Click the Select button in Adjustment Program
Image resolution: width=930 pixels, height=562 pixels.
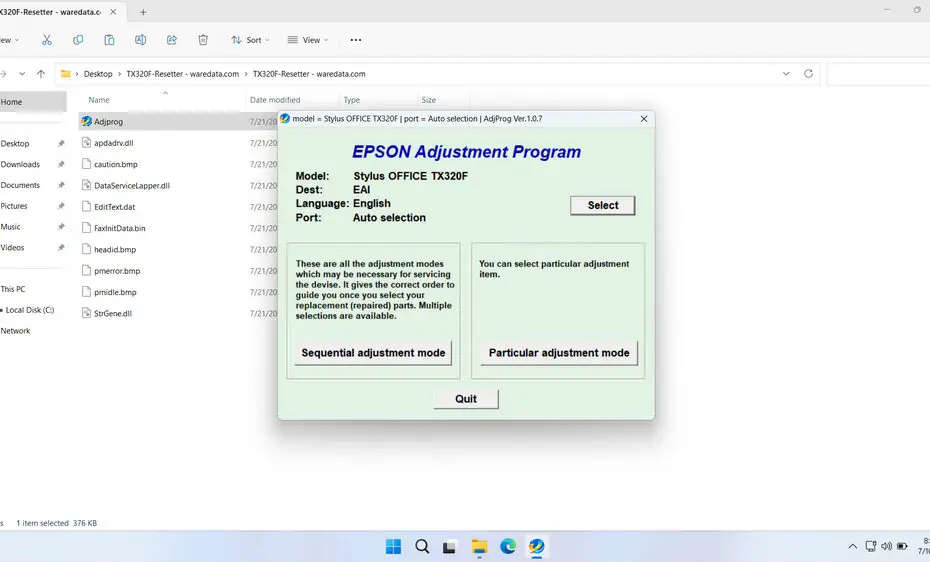click(x=603, y=205)
